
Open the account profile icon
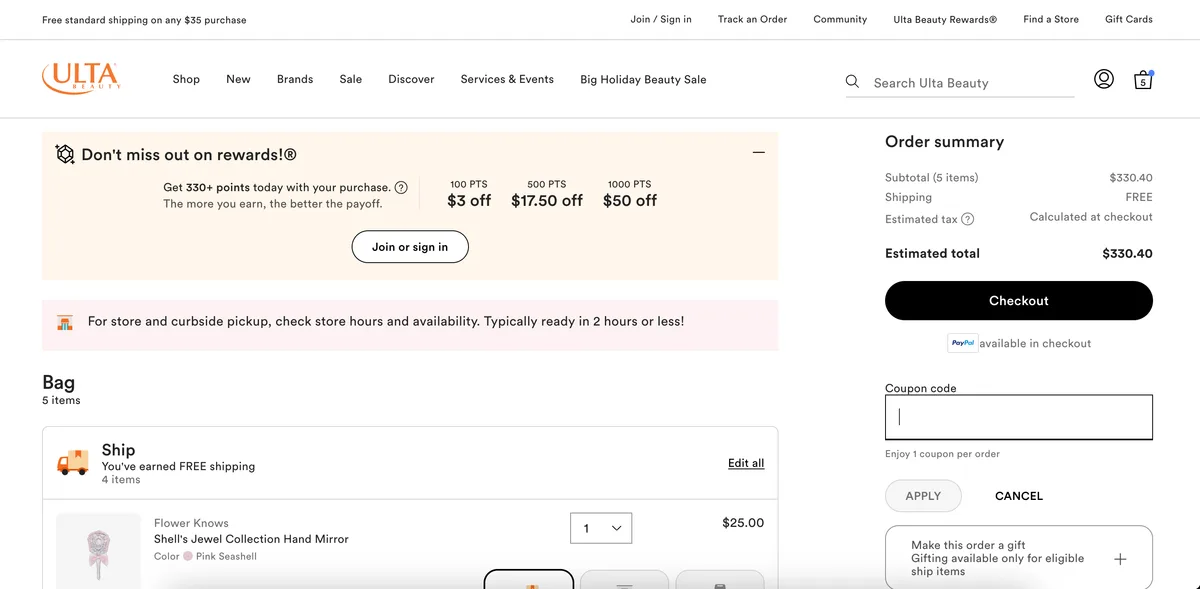pyautogui.click(x=1104, y=79)
